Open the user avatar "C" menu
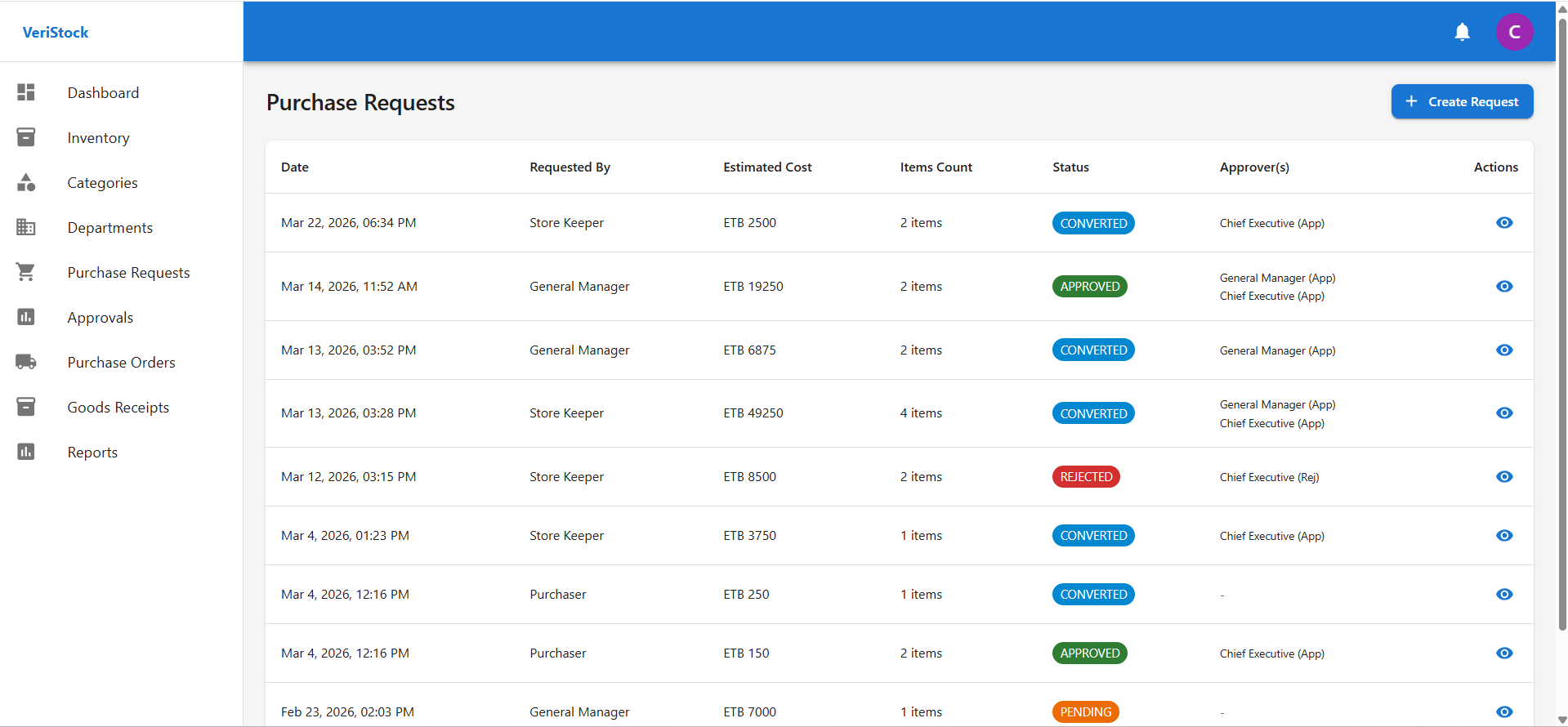This screenshot has height=727, width=1568. pos(1514,32)
